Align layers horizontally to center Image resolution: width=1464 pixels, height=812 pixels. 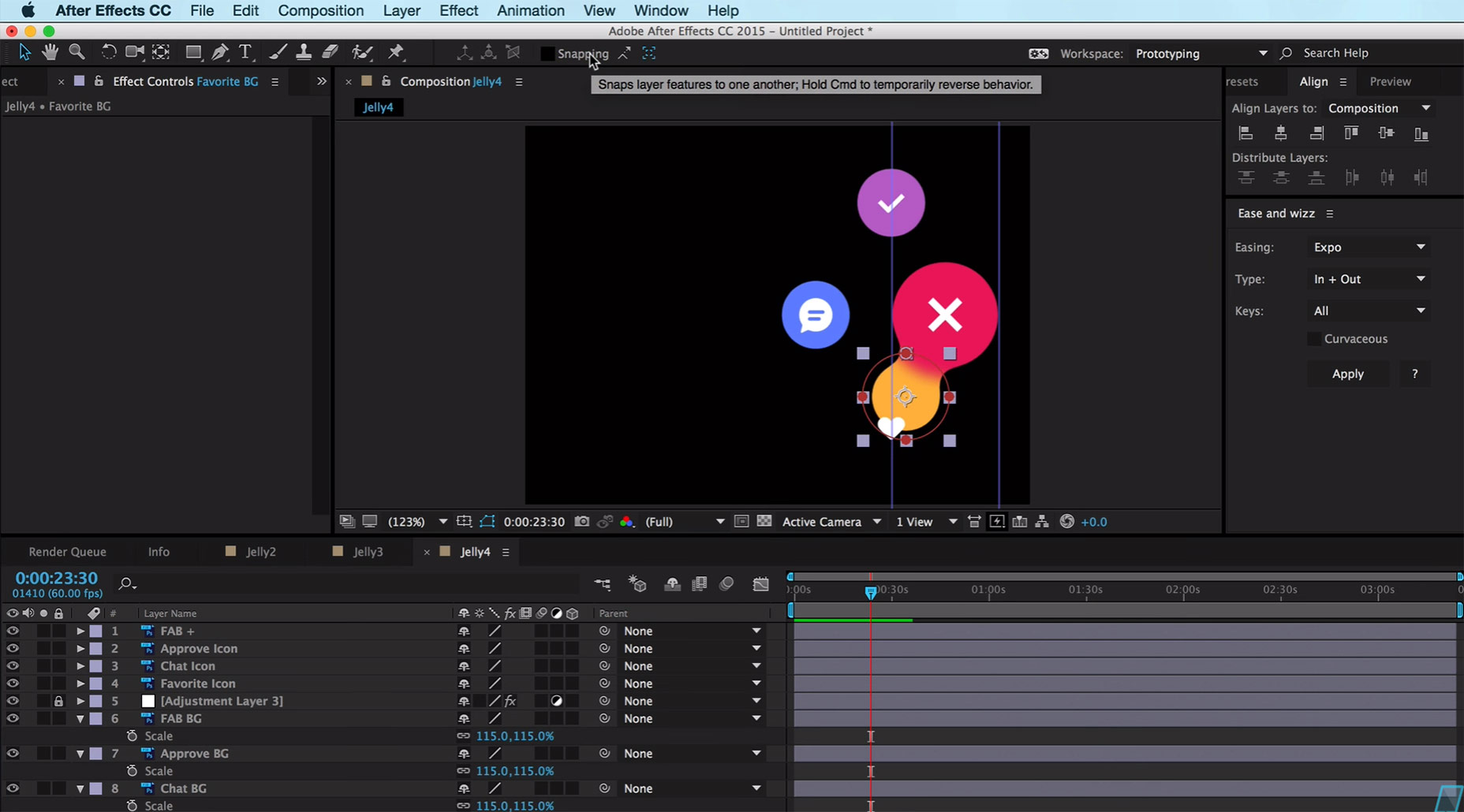pyautogui.click(x=1281, y=133)
